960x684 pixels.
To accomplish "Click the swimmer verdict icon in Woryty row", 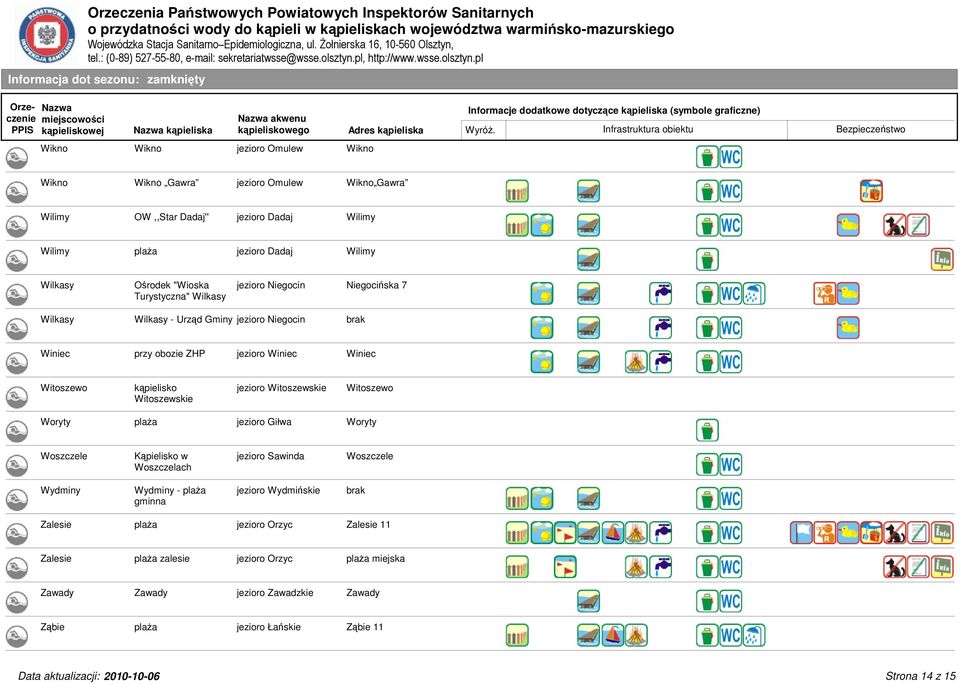I will (x=17, y=432).
